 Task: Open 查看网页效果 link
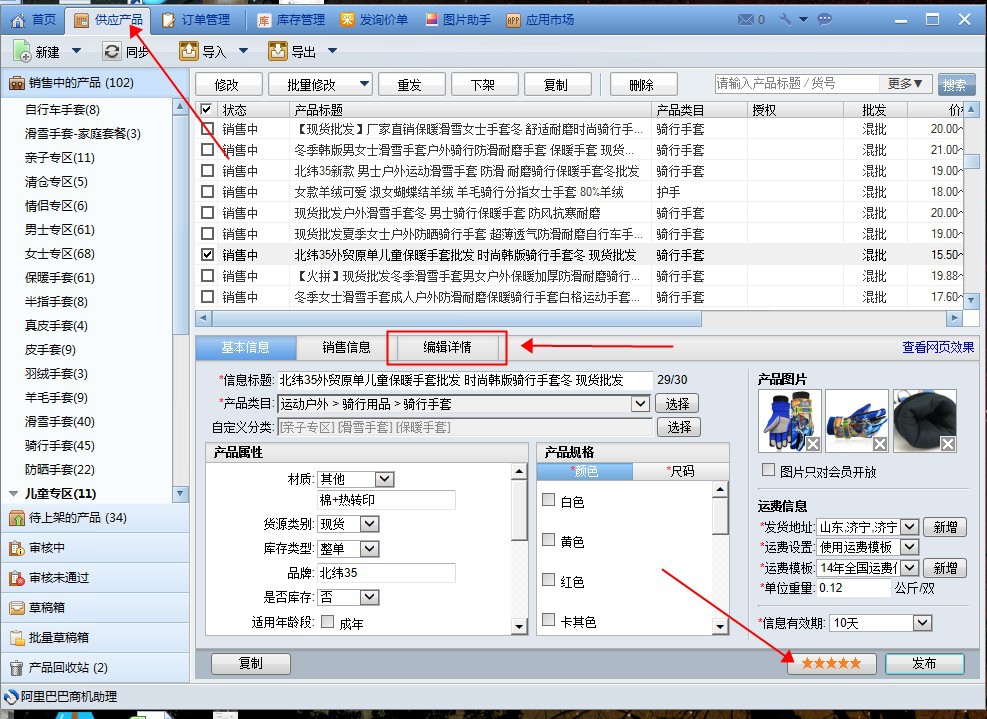938,347
